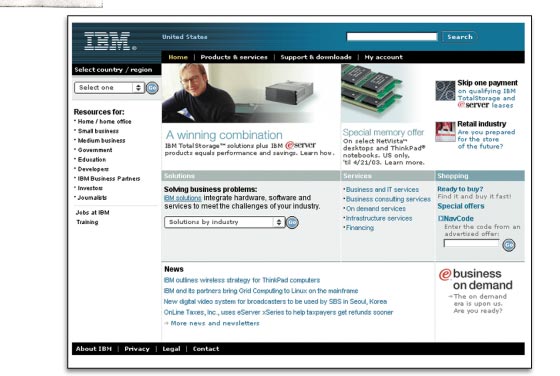
Task: Click Go button beside Solutions by industry
Action: click(292, 222)
